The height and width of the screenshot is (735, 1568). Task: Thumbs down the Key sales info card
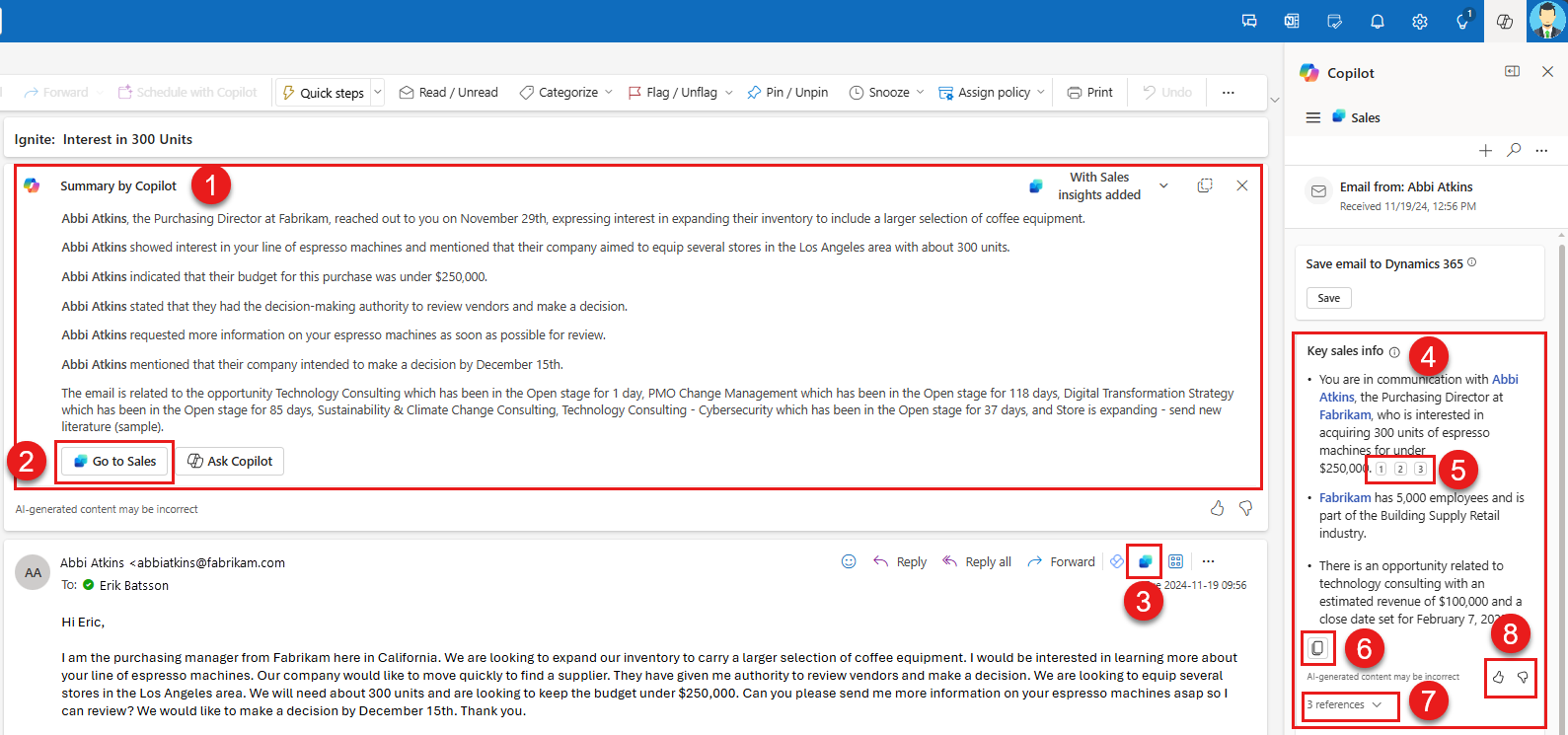tap(1523, 677)
